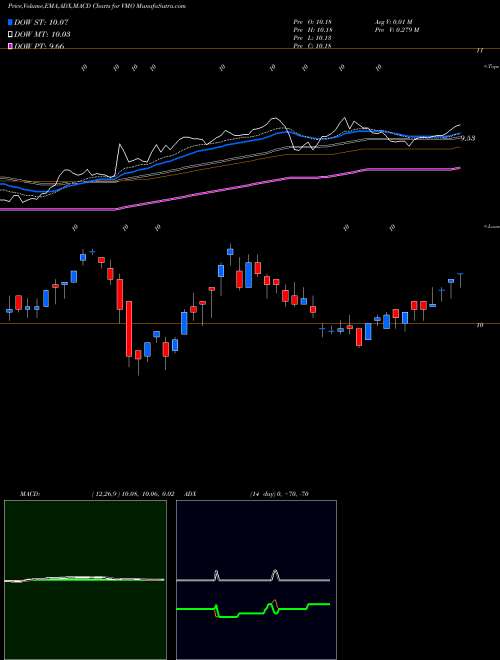Click the ADX '(14 day)' values text
Image resolution: width=500 pixels, height=660 pixels.
279,494
